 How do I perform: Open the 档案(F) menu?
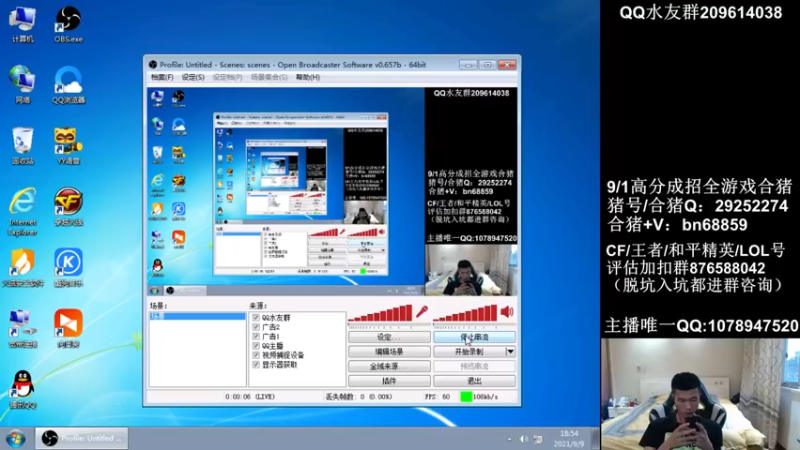162,77
